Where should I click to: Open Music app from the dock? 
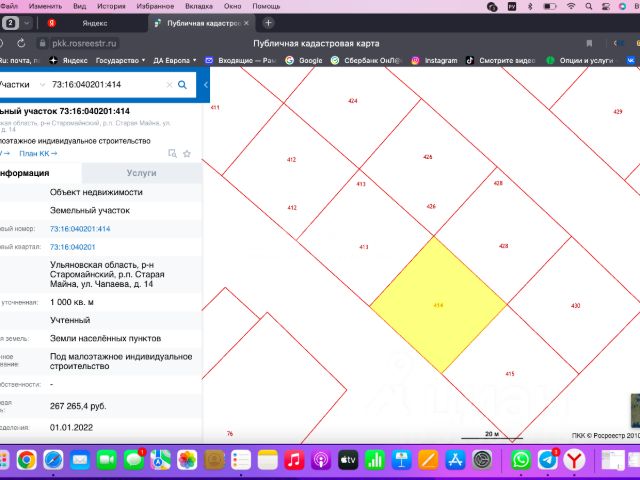pos(294,460)
